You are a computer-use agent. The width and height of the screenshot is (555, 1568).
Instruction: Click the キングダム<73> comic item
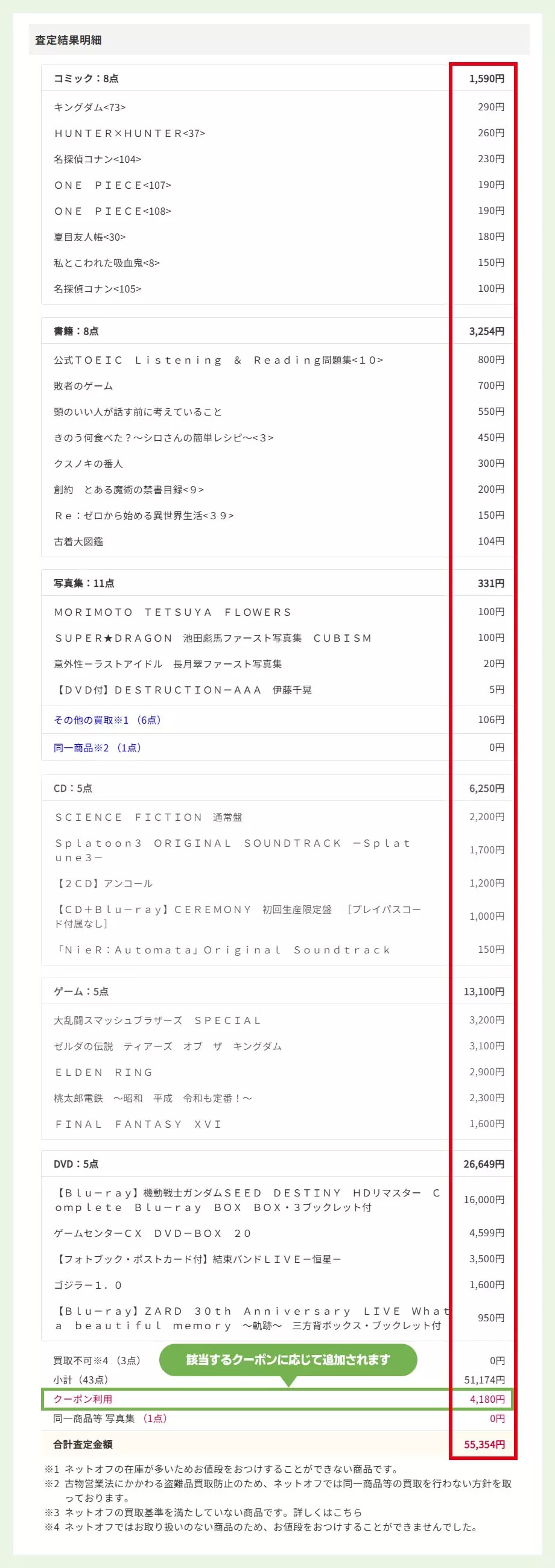coord(89,107)
